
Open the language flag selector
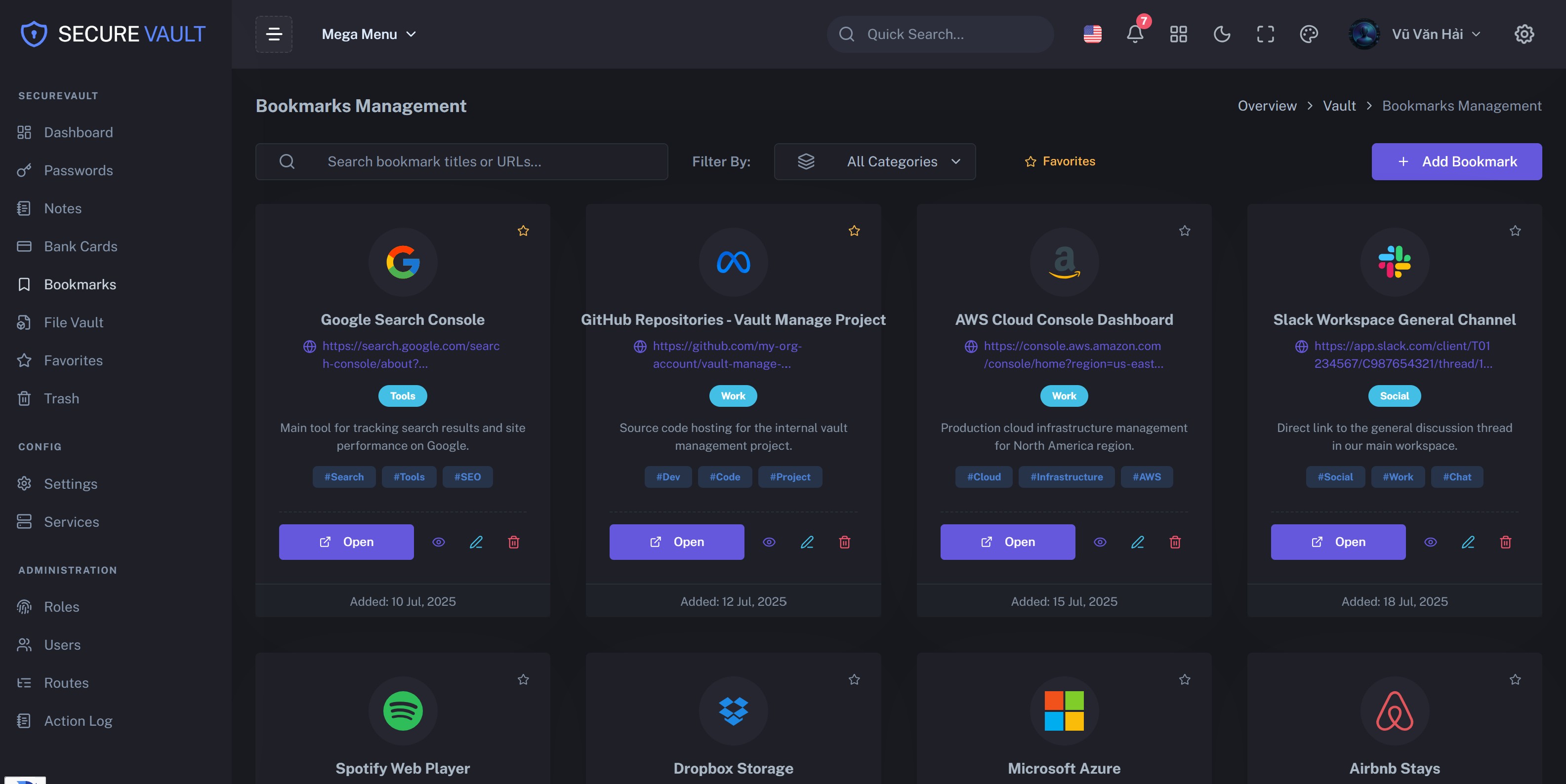(x=1092, y=34)
